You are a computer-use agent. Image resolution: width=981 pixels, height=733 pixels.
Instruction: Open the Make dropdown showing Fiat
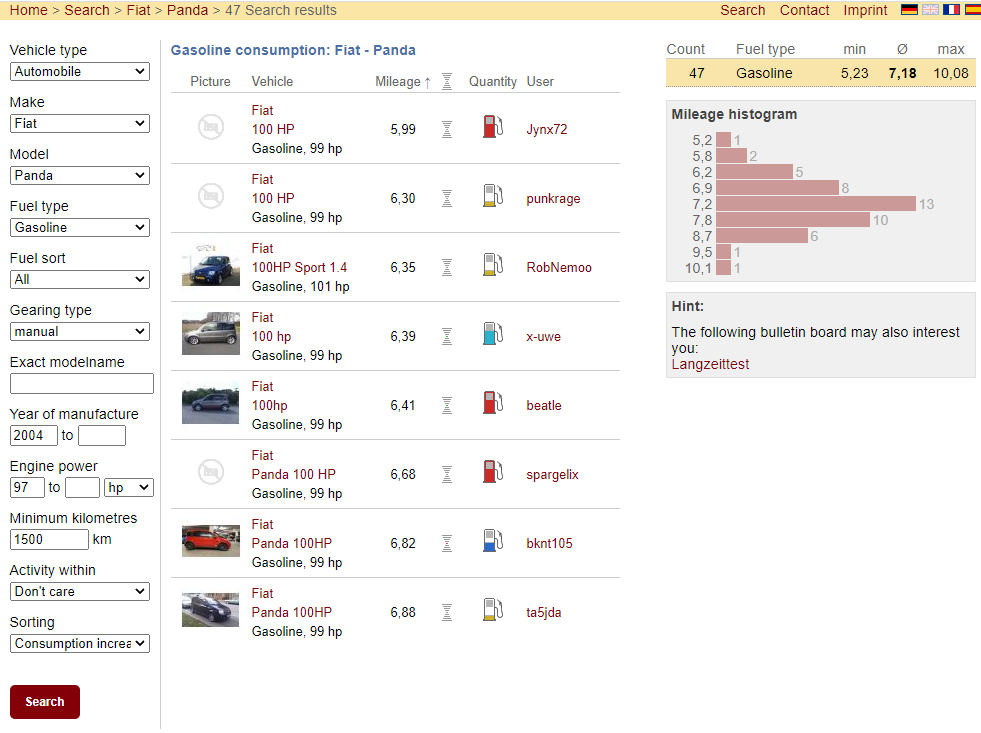tap(79, 123)
